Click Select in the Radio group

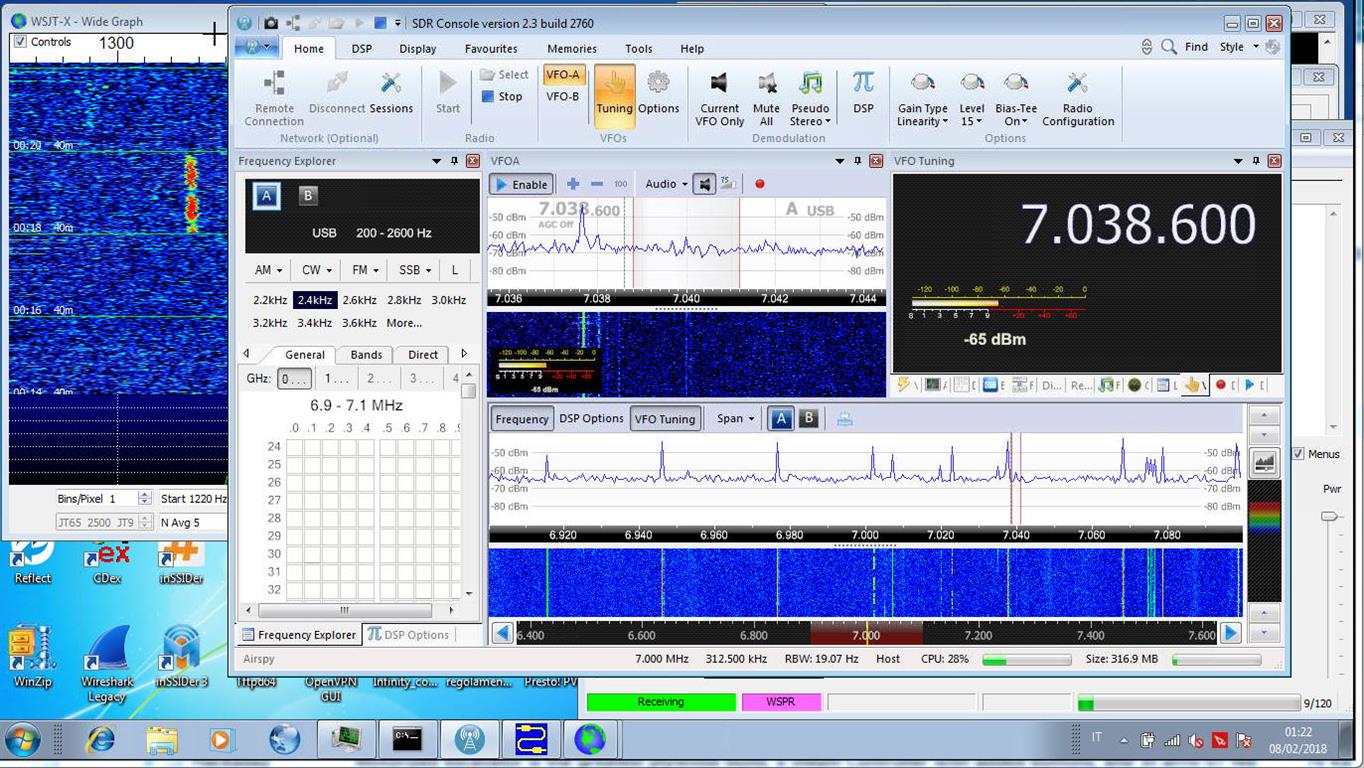click(504, 75)
